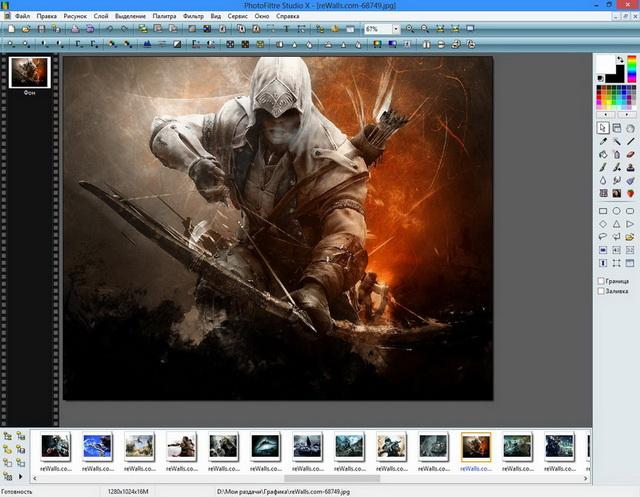Select the Eraser tool
The image size is (640, 497).
(630, 155)
